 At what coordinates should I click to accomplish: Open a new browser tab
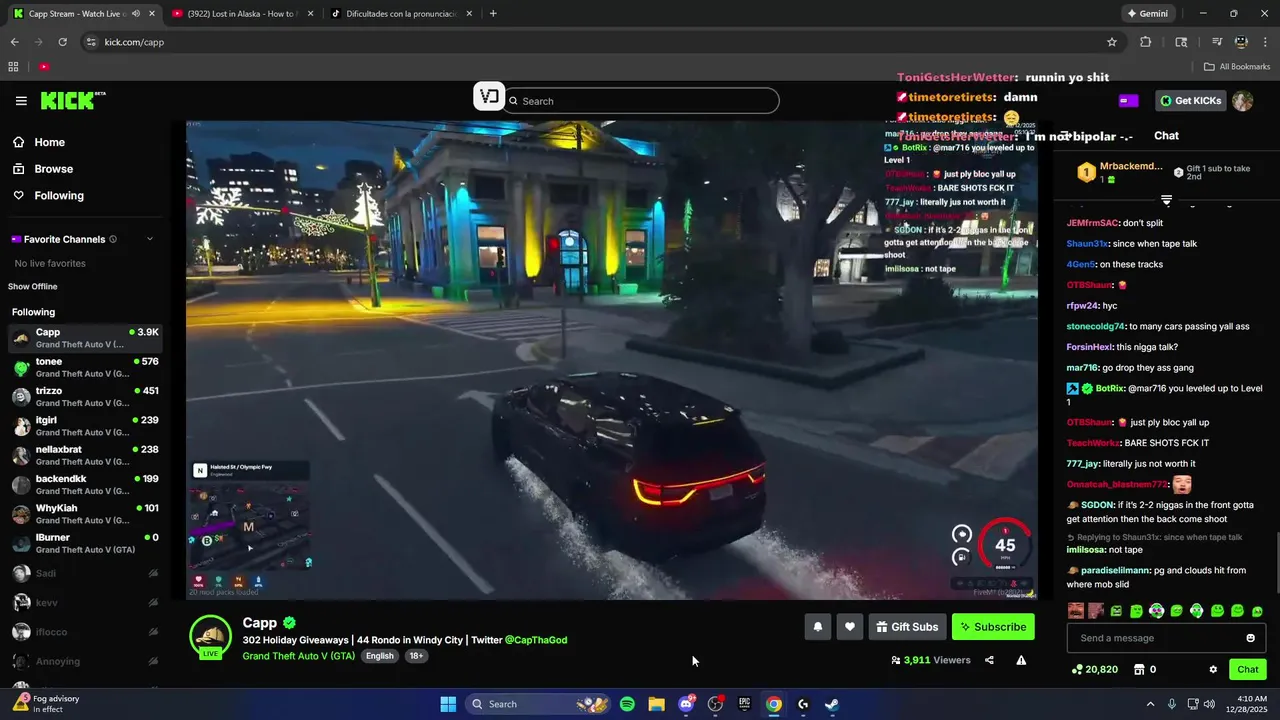pyautogui.click(x=493, y=14)
